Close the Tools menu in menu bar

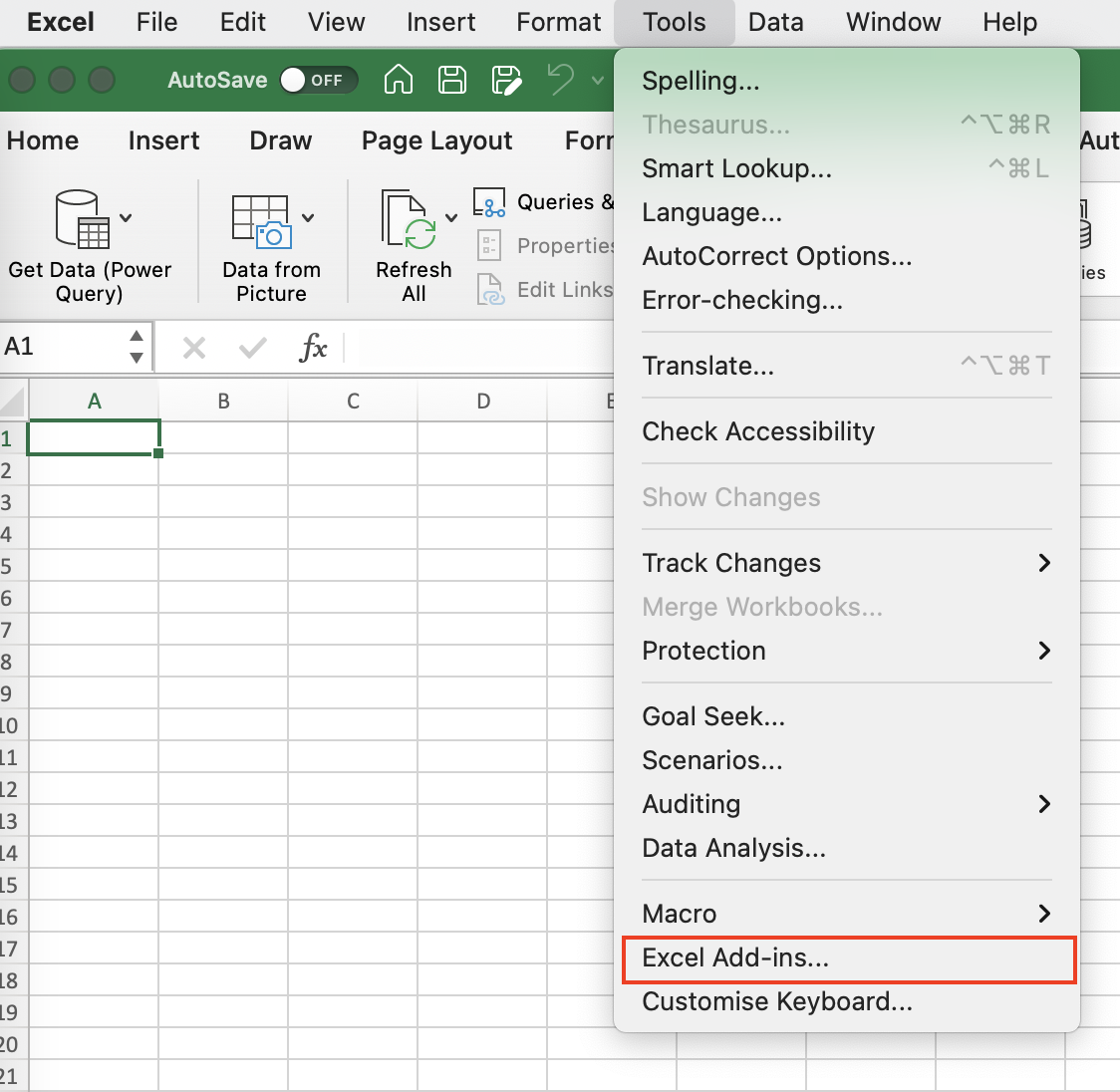tap(675, 22)
